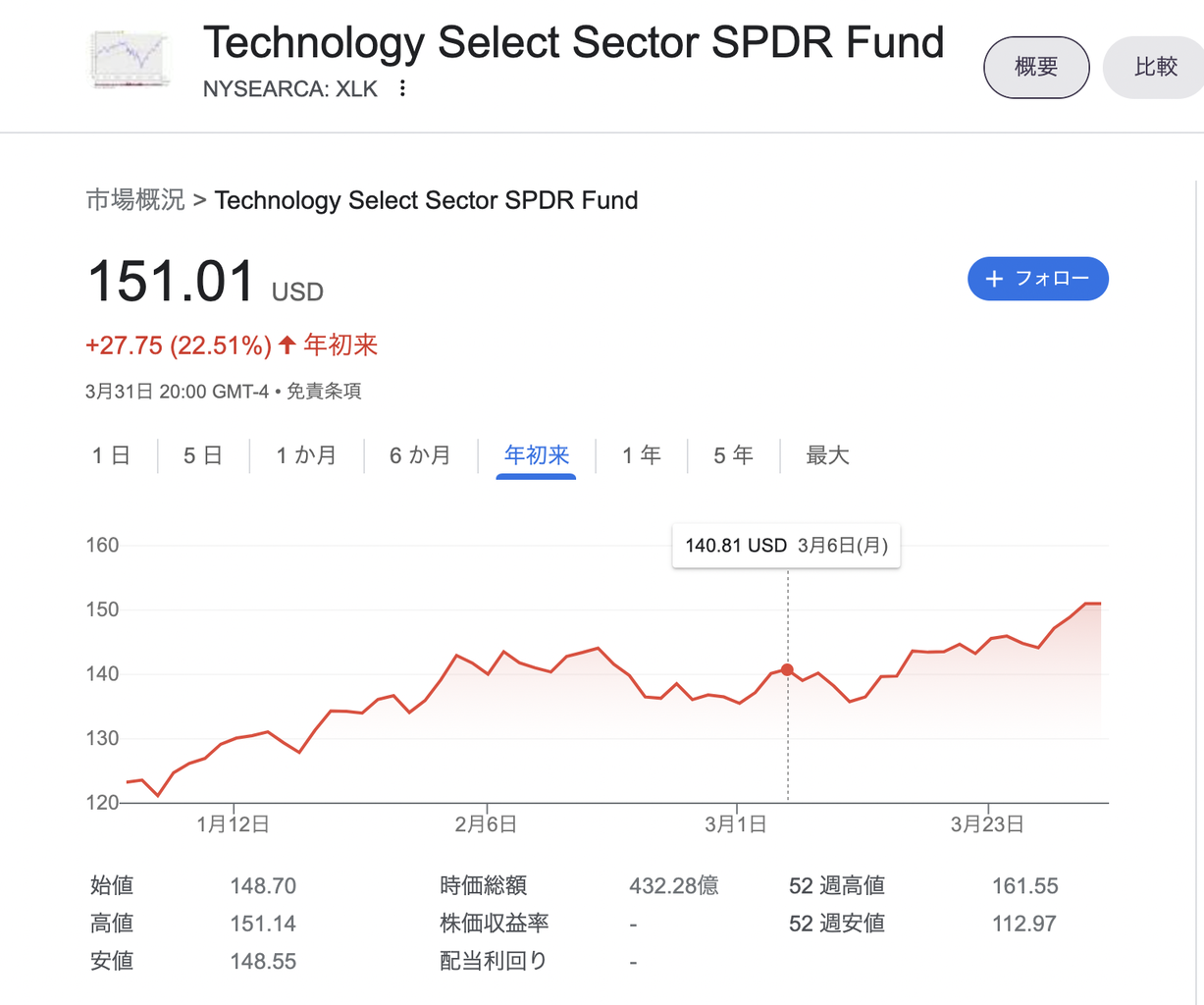
Task: Show the 1 年 chart range
Action: [642, 455]
